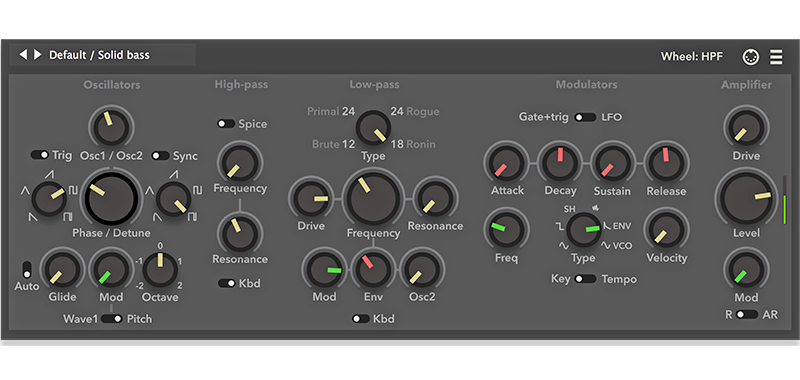Toggle the oscillator Sync switch
The image size is (800, 380).
161,156
